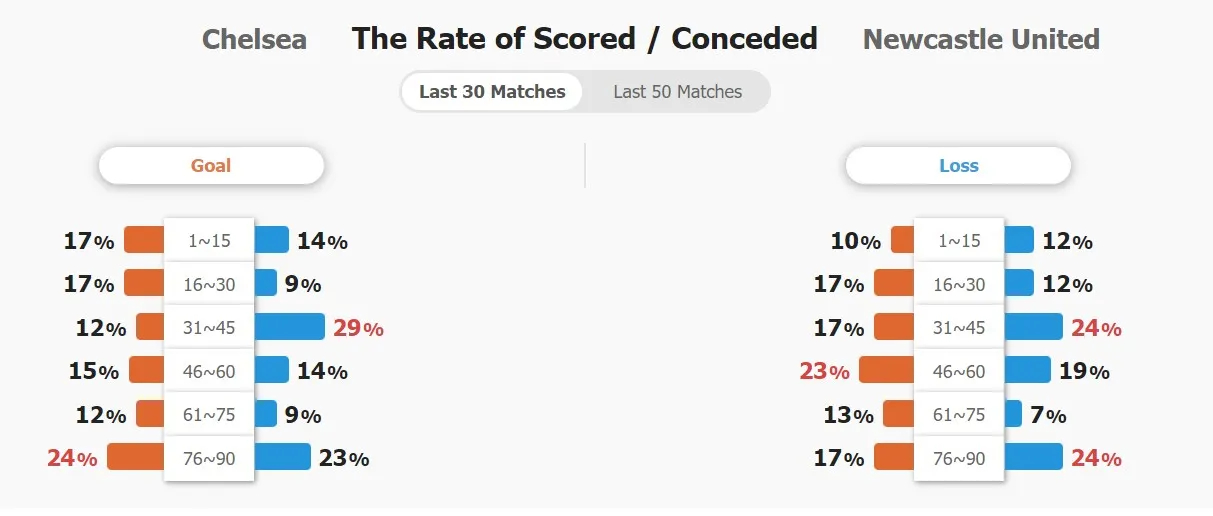Click the 46~60 interval in Loss chart
The width and height of the screenshot is (1213, 516).
(x=959, y=372)
